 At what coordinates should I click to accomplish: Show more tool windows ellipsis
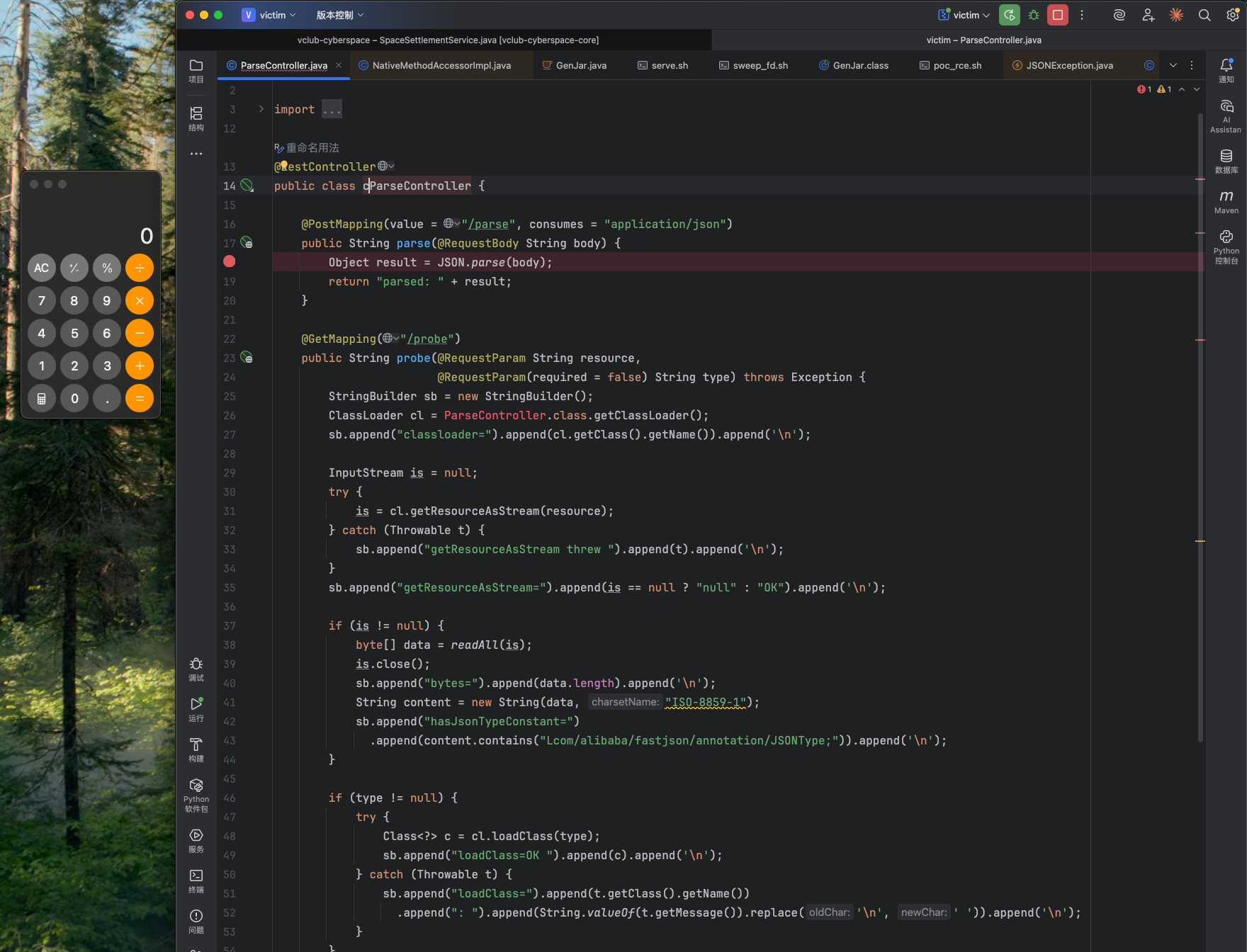point(196,153)
